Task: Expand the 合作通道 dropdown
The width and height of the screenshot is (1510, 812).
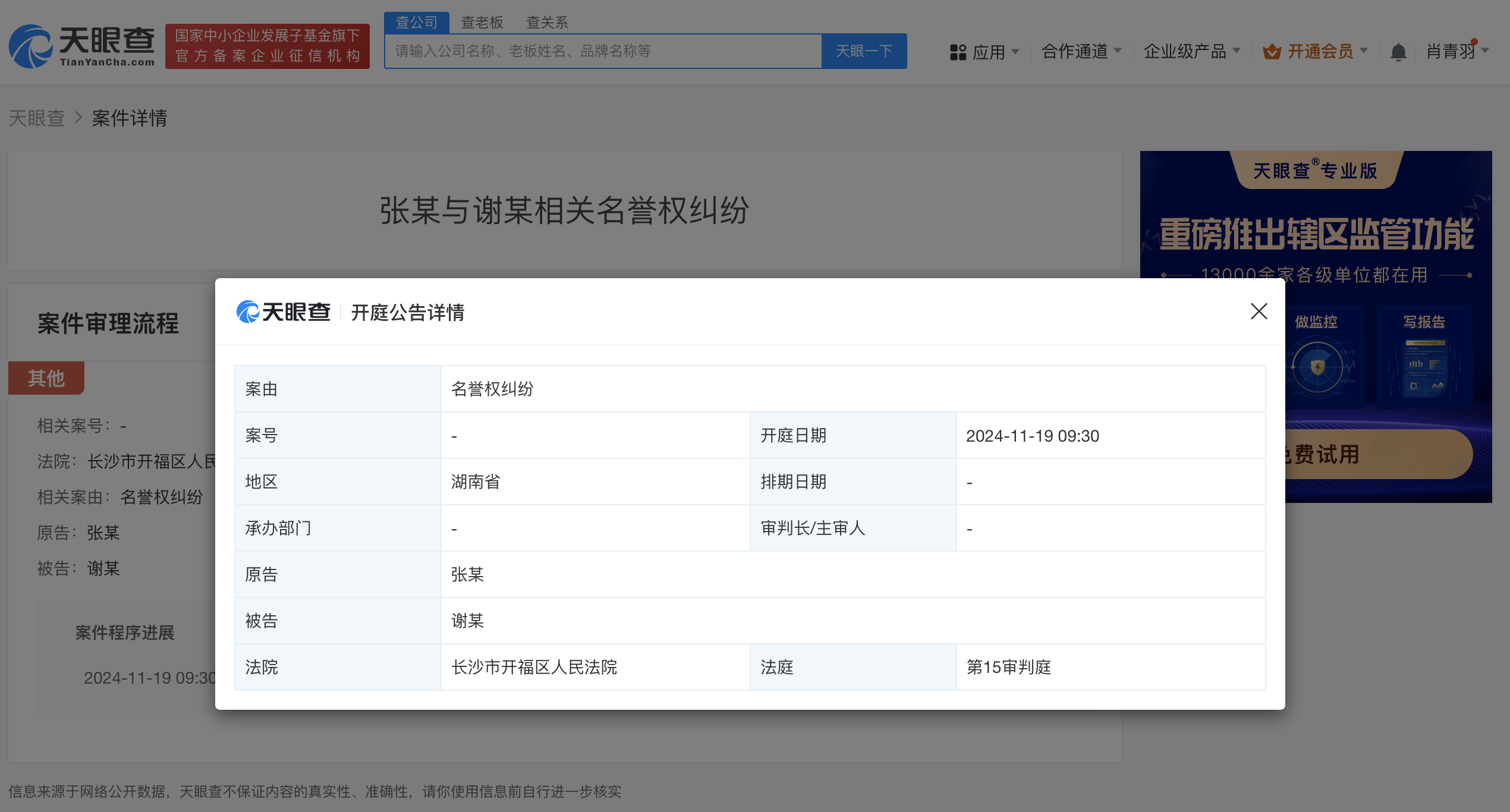Action: [1081, 52]
